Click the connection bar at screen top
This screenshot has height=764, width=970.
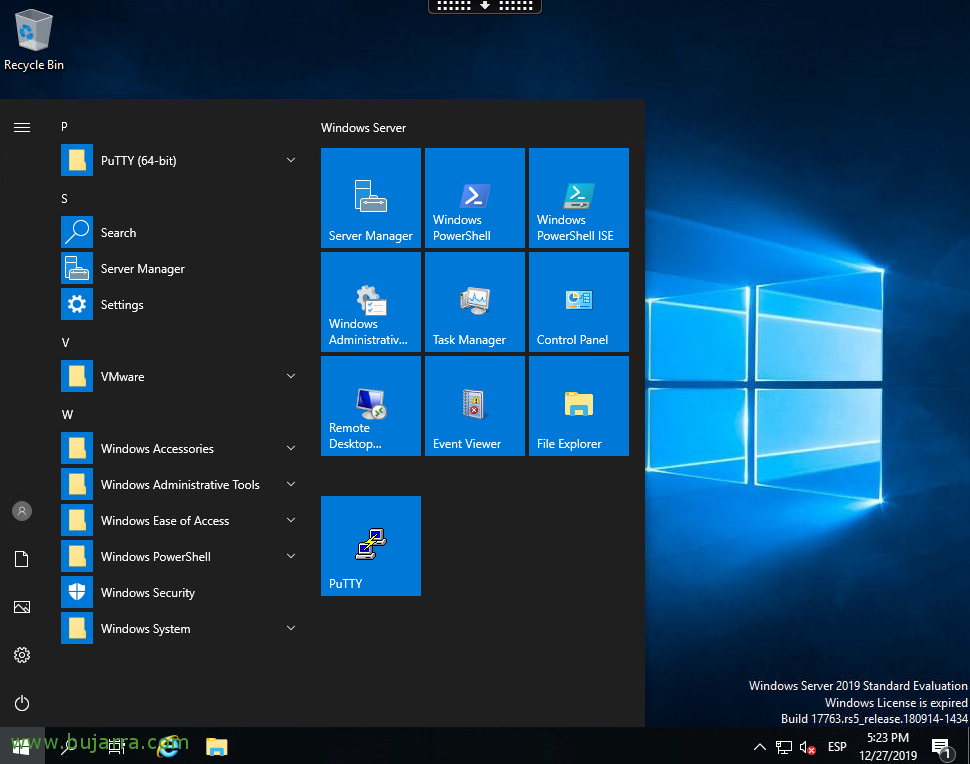point(485,6)
